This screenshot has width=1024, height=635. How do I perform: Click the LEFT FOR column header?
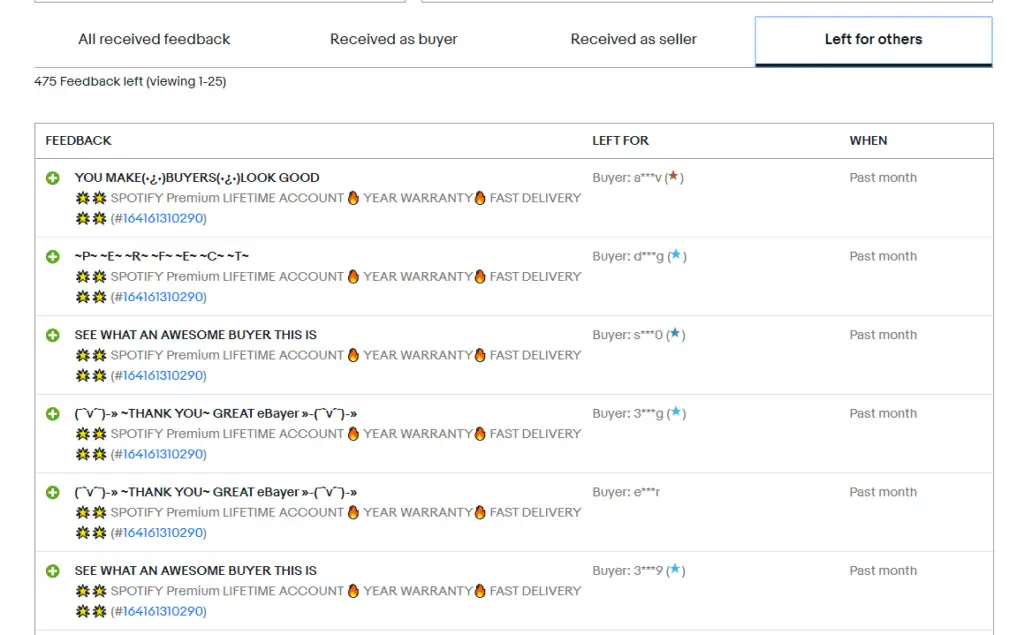[619, 140]
